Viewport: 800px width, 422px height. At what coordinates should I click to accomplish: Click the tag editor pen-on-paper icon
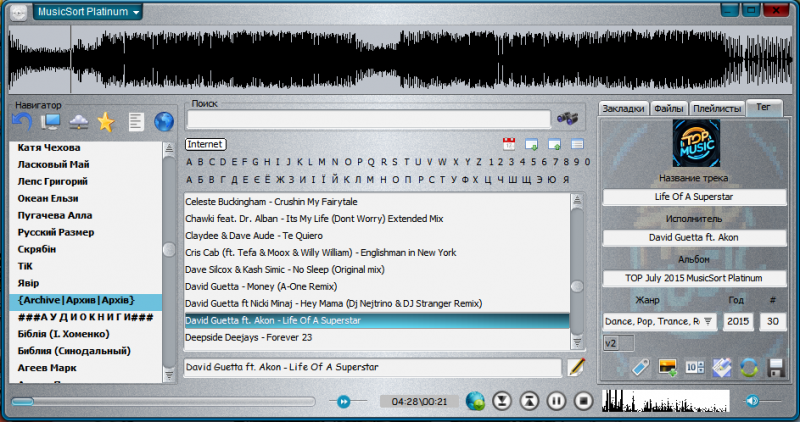tap(721, 367)
